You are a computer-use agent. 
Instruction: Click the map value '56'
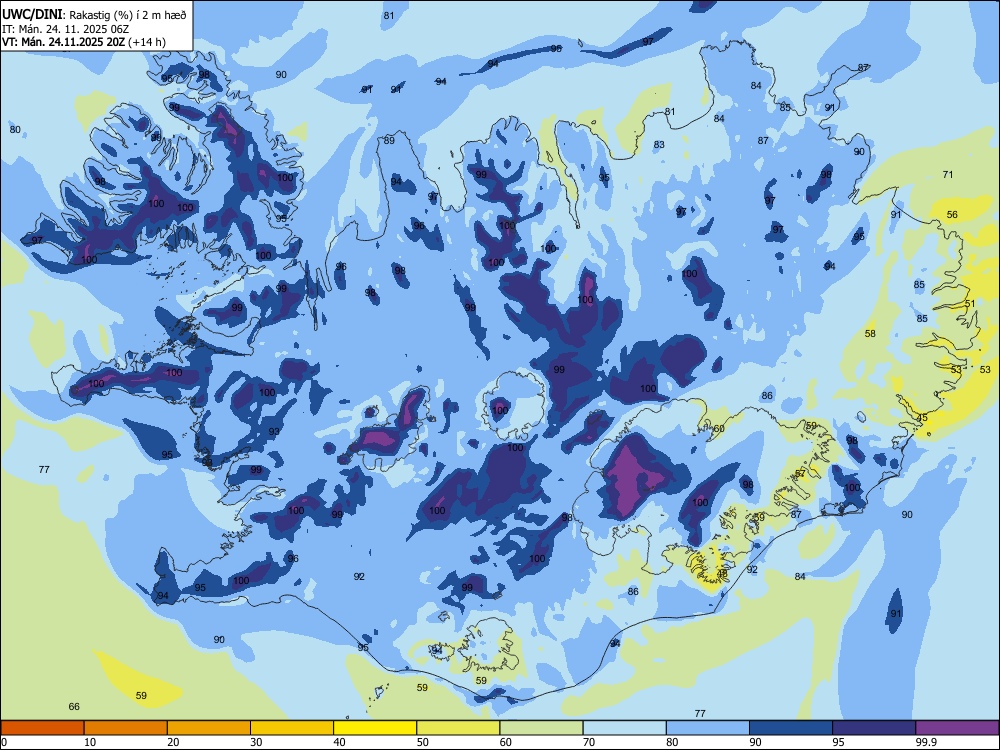(x=952, y=214)
